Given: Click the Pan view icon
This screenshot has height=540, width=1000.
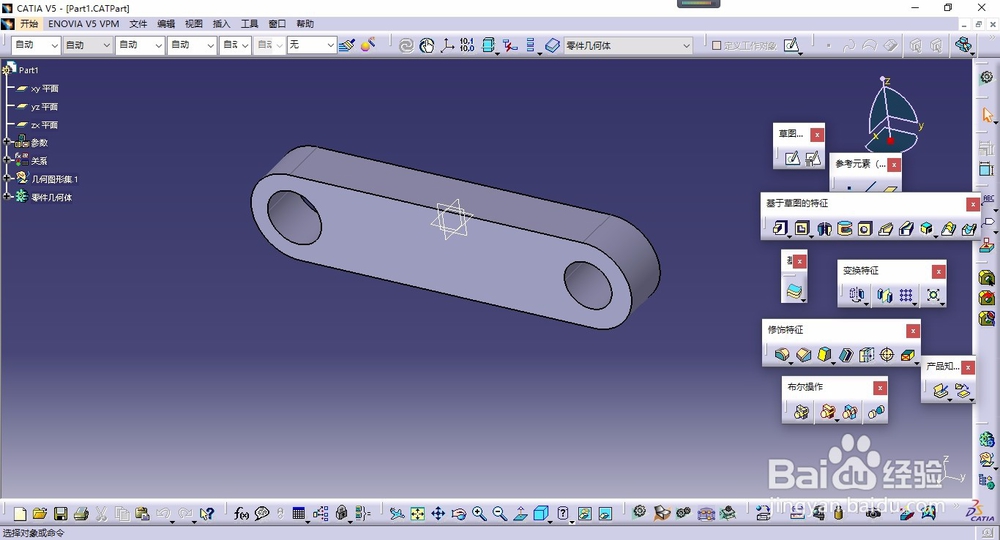Looking at the screenshot, I should click(x=438, y=513).
